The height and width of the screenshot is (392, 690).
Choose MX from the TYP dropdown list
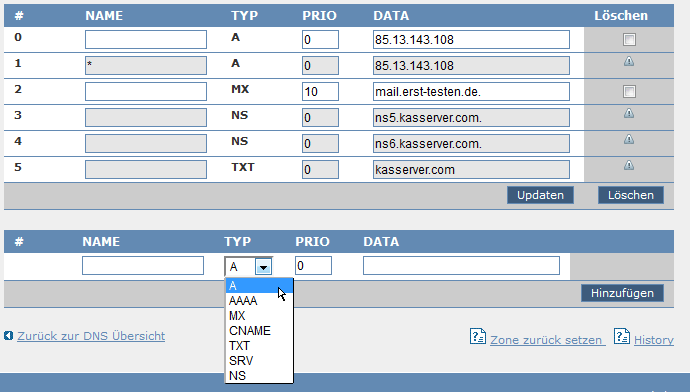(x=259, y=316)
